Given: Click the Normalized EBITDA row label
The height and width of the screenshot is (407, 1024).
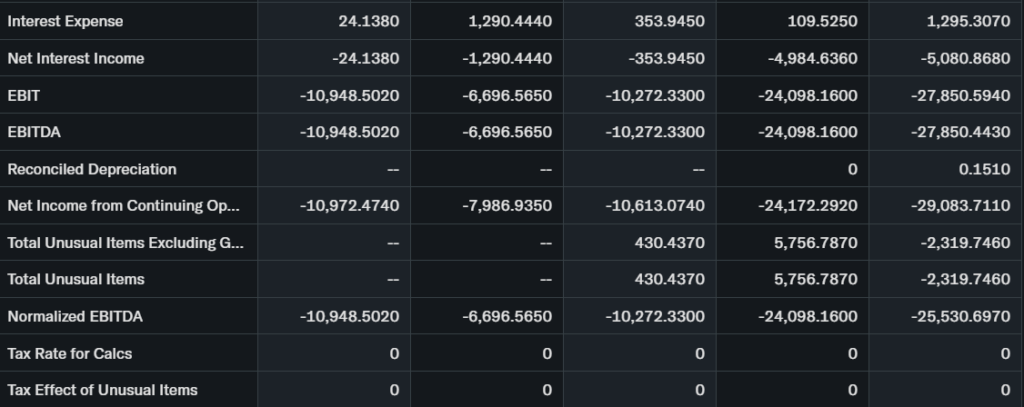Looking at the screenshot, I should 75,316.
